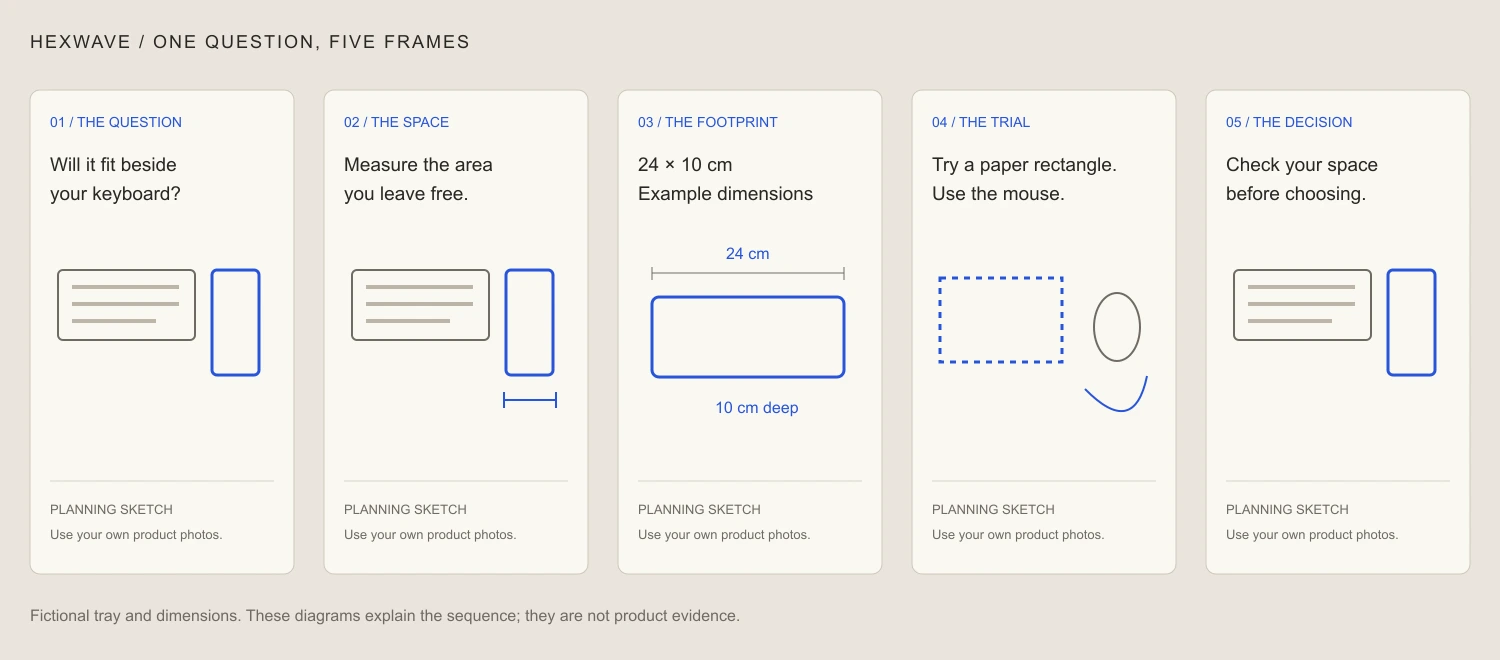This screenshot has height=660, width=1500.
Task: Click the blue footprint rectangle in card 03
Action: click(x=748, y=337)
